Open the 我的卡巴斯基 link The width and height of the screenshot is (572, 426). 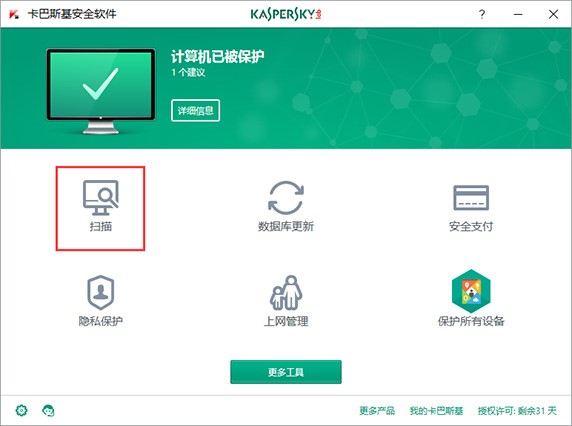pos(436,411)
